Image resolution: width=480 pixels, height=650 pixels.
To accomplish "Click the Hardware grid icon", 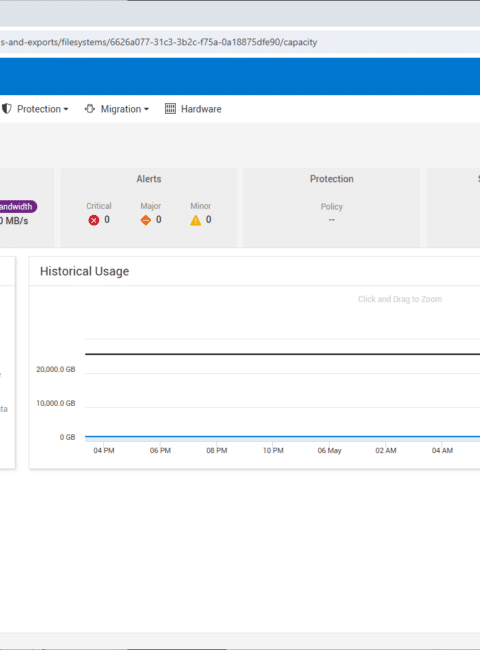I will pos(170,109).
